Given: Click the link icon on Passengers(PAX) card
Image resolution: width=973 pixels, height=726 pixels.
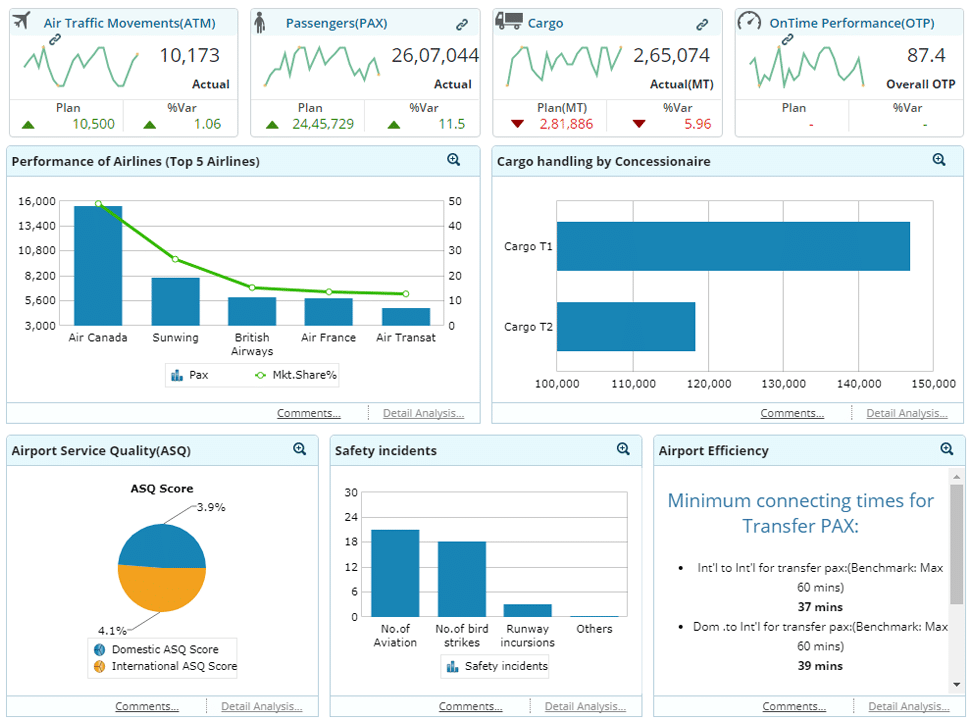Looking at the screenshot, I should (462, 24).
